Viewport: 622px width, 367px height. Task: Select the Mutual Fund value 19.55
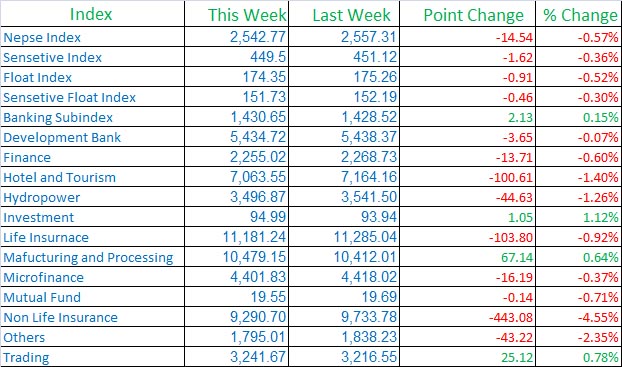tap(268, 297)
